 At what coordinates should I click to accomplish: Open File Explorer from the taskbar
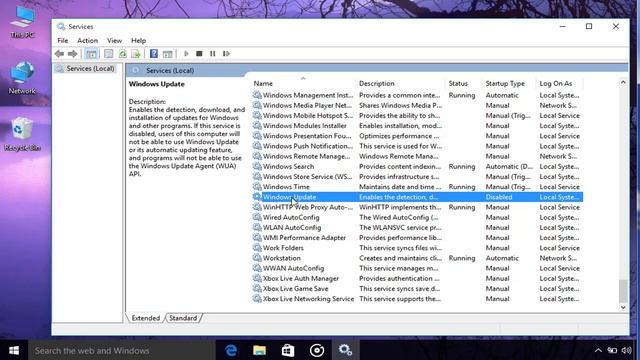tap(260, 350)
